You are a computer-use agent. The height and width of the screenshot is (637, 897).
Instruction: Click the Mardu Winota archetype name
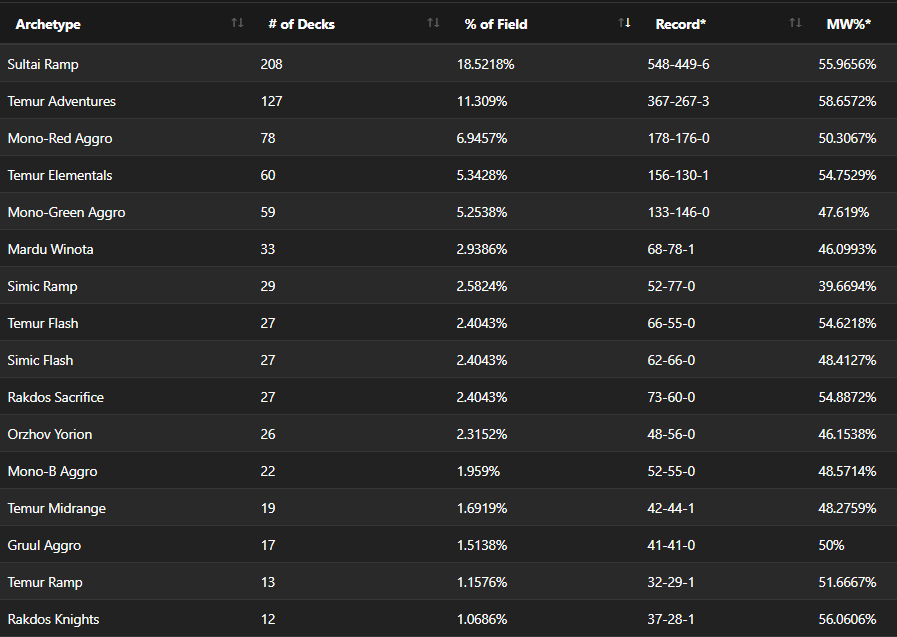(x=50, y=249)
